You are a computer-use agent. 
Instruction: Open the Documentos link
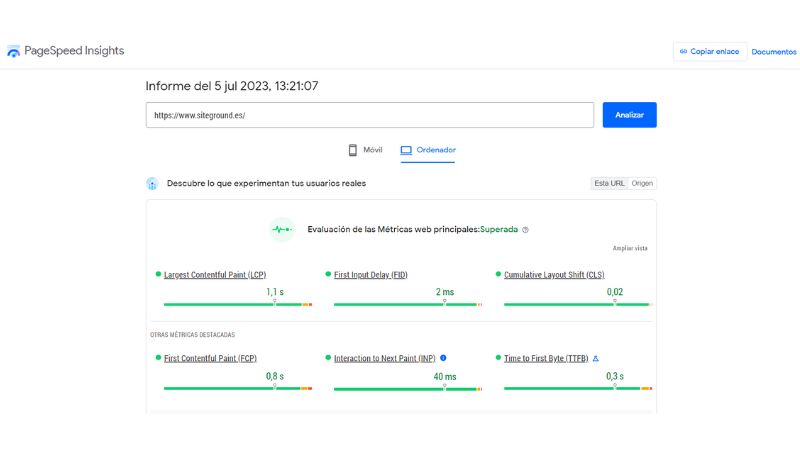[773, 52]
